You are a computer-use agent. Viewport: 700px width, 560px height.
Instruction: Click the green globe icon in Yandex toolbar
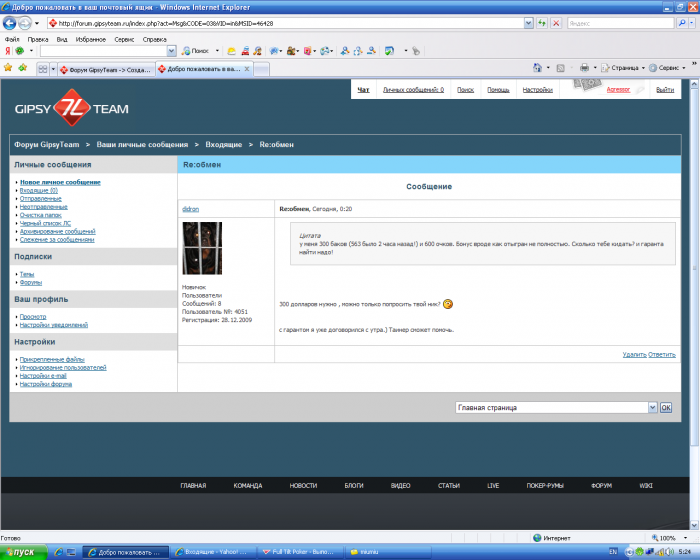point(20,51)
